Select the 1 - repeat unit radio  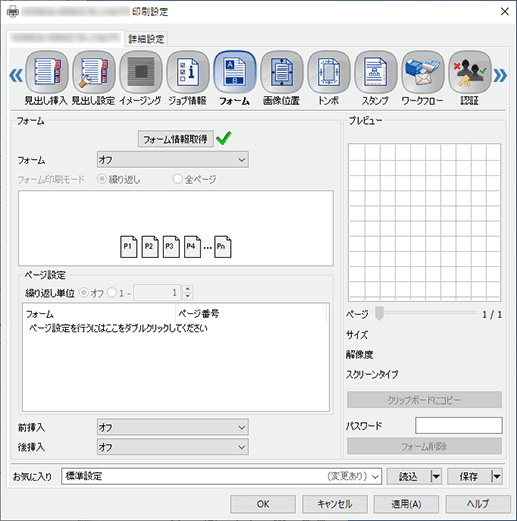112,293
